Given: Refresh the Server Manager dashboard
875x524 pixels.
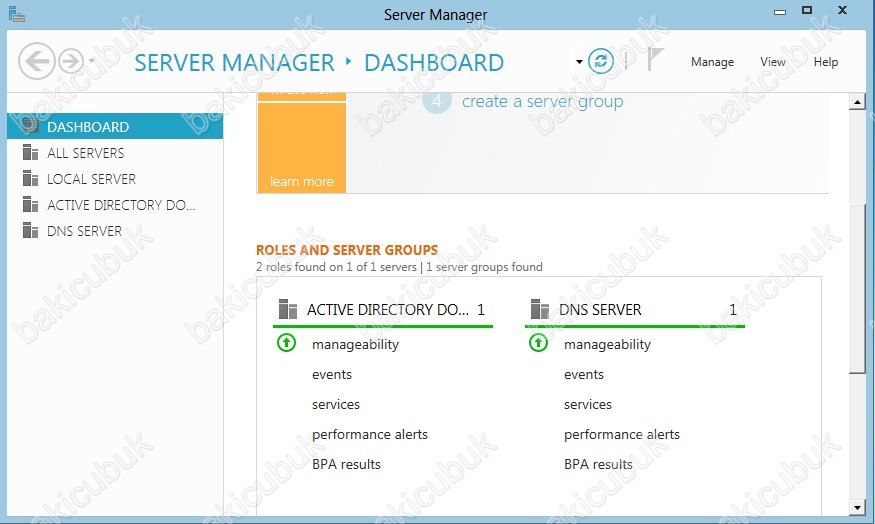Looking at the screenshot, I should coord(600,62).
